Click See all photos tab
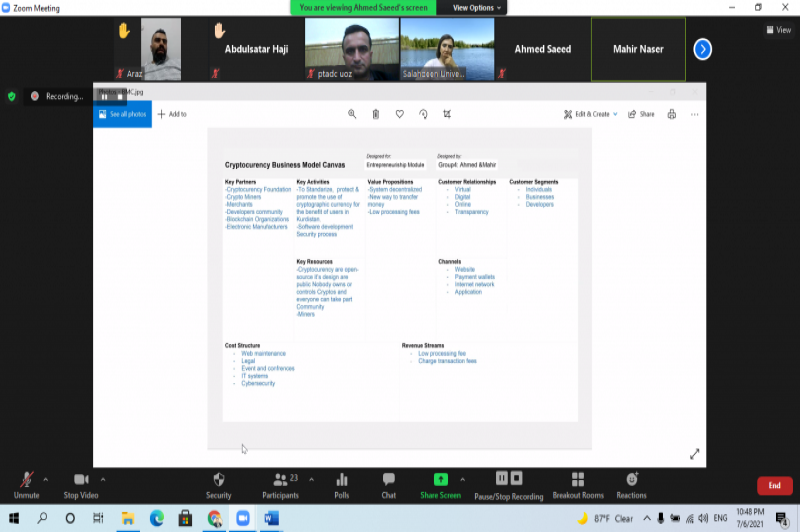Viewport: 800px width, 532px height. click(x=122, y=114)
